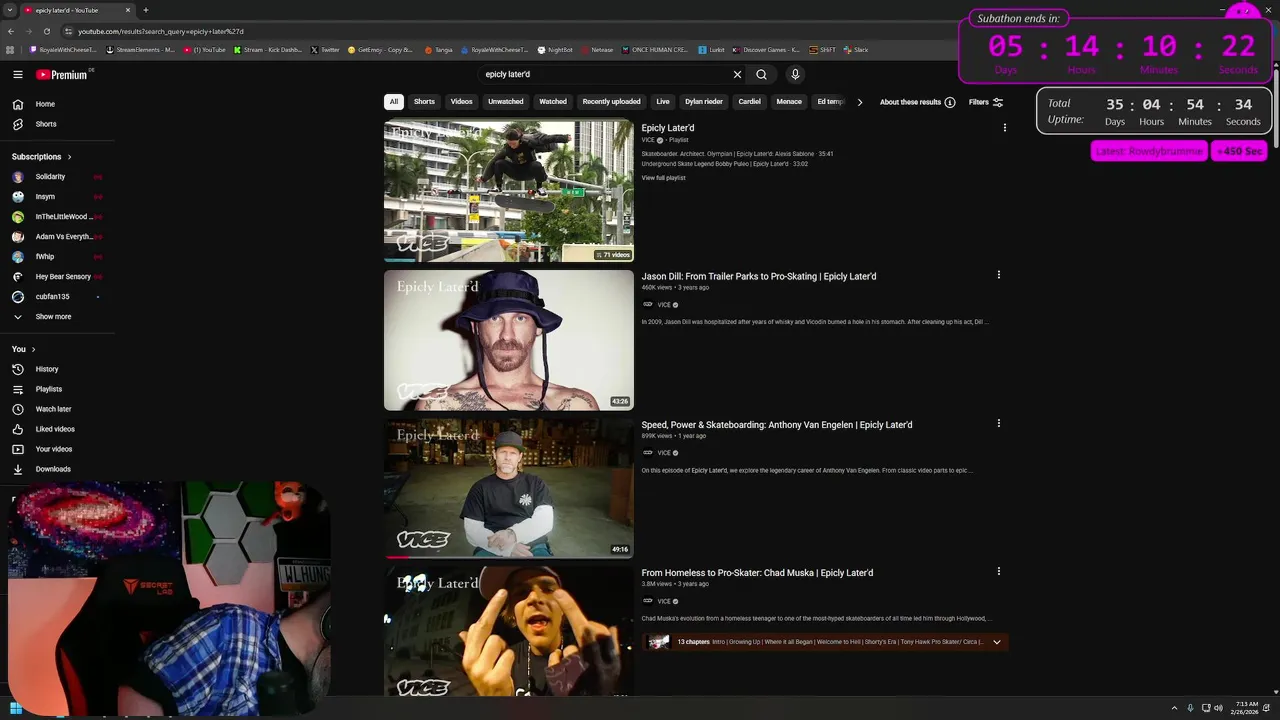The width and height of the screenshot is (1280, 720).
Task: Select the Videos filter chip
Action: (461, 102)
